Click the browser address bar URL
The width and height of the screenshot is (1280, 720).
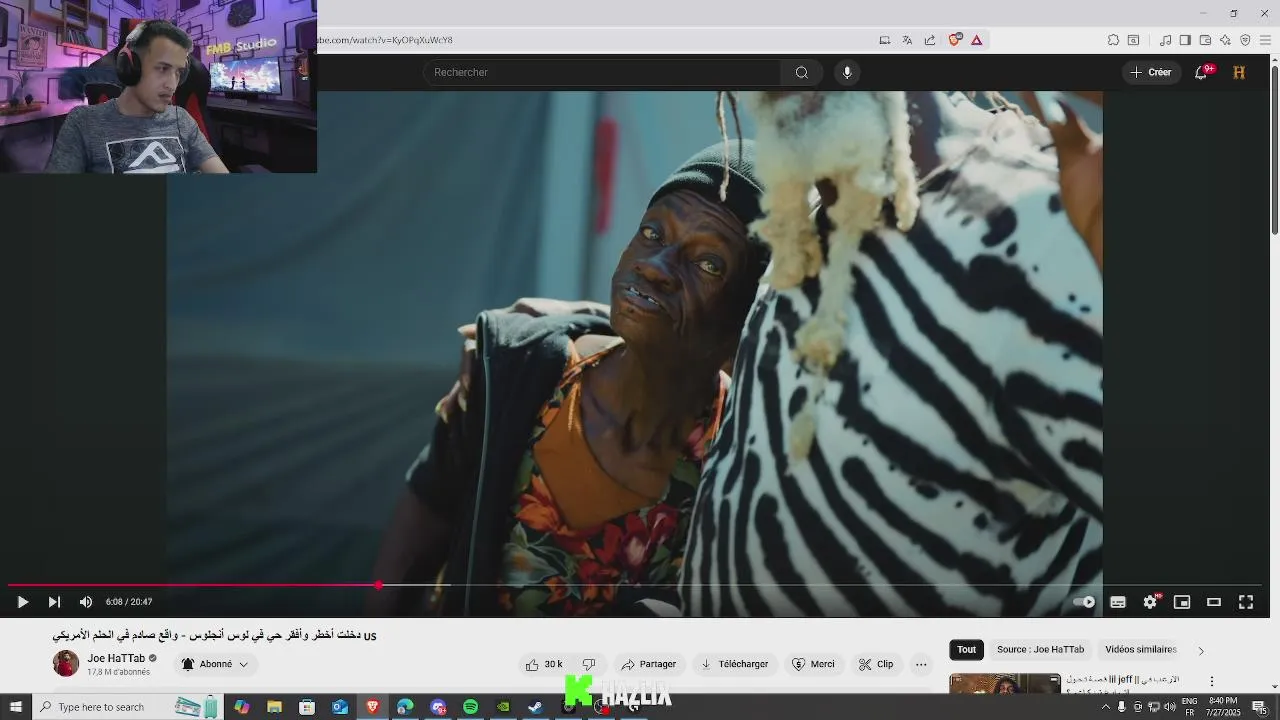point(385,40)
